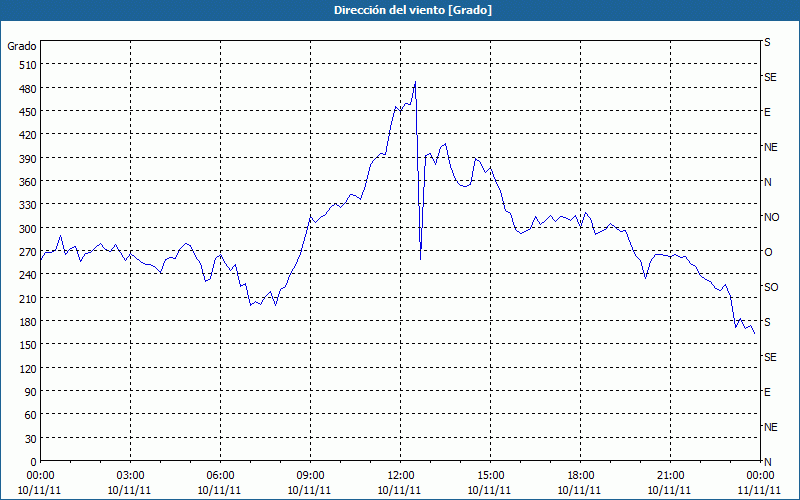Viewport: 800px width, 500px height.
Task: Click the SE compass label level with 480
Action: (x=770, y=78)
